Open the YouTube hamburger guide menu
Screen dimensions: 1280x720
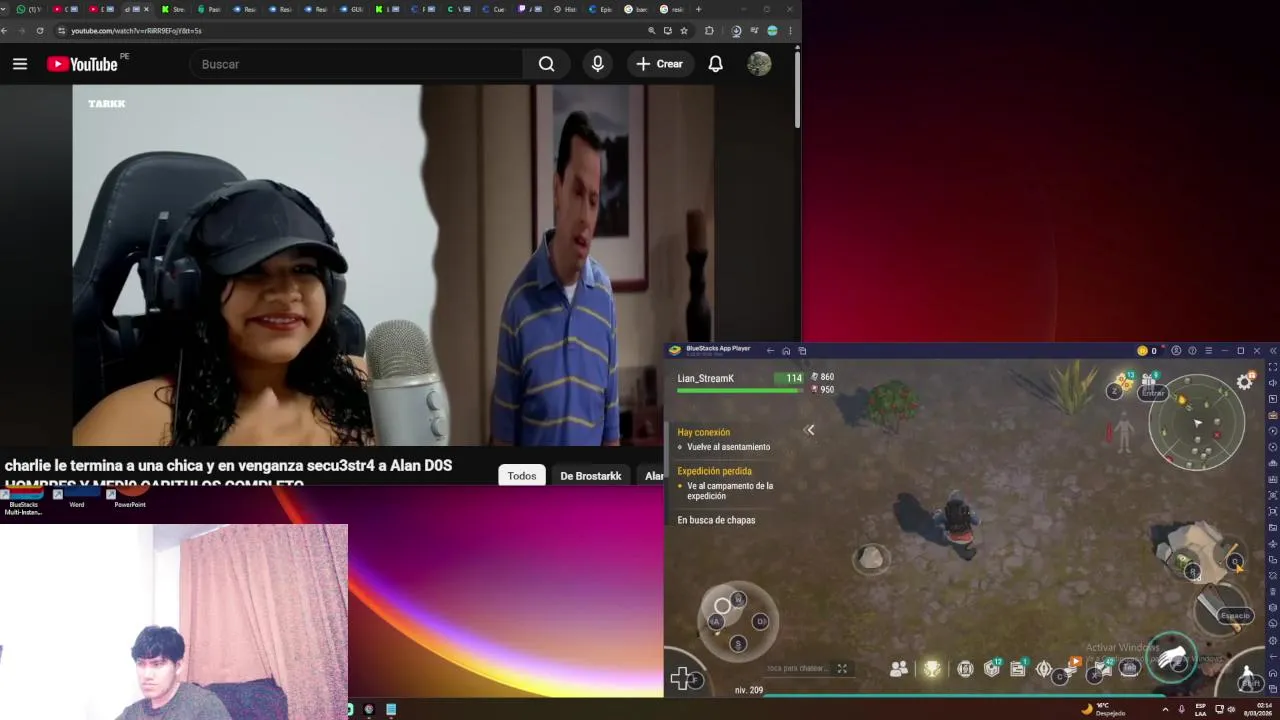(20, 64)
